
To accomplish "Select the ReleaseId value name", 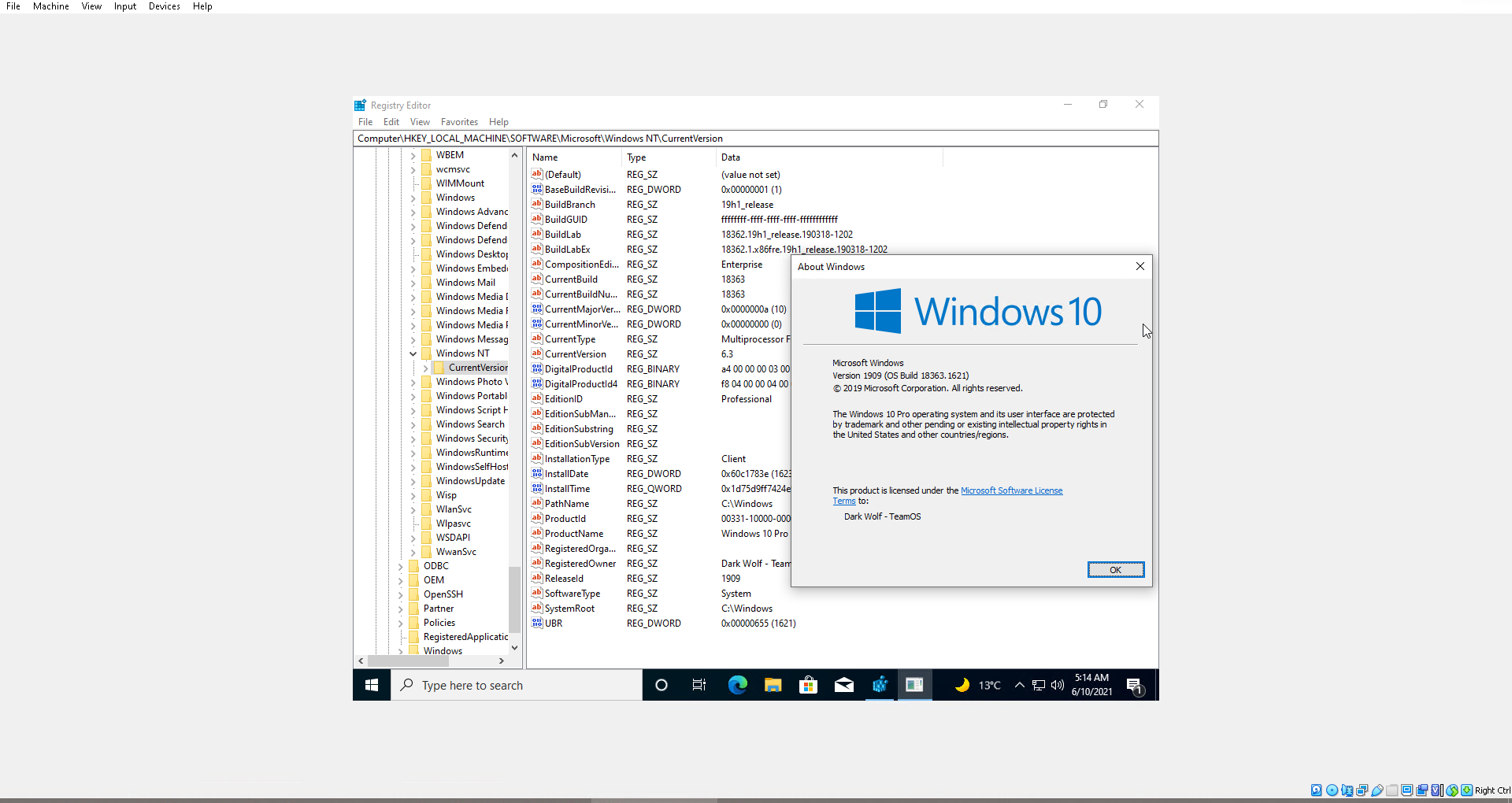I will coord(564,579).
